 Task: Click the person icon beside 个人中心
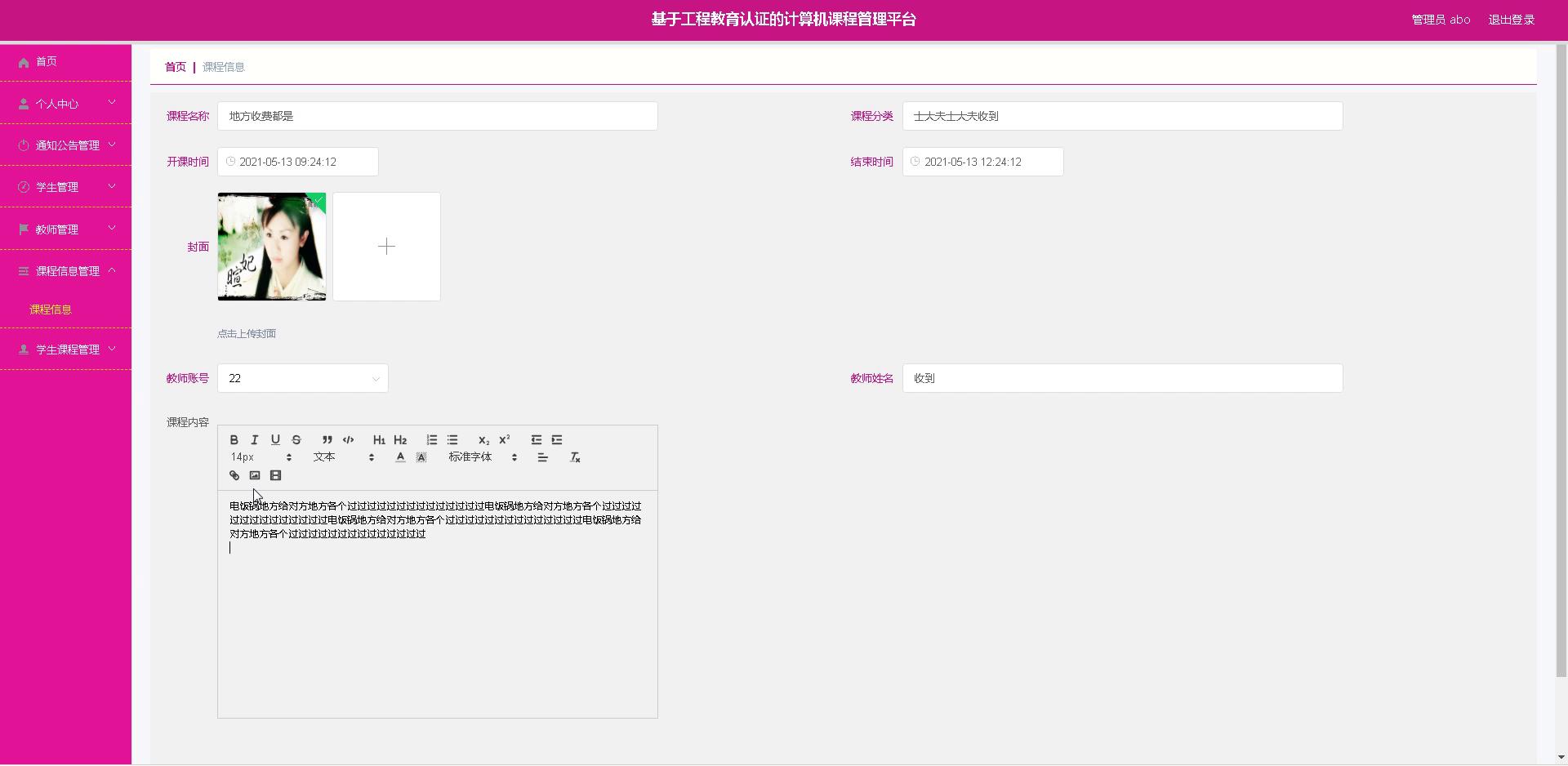click(x=24, y=104)
